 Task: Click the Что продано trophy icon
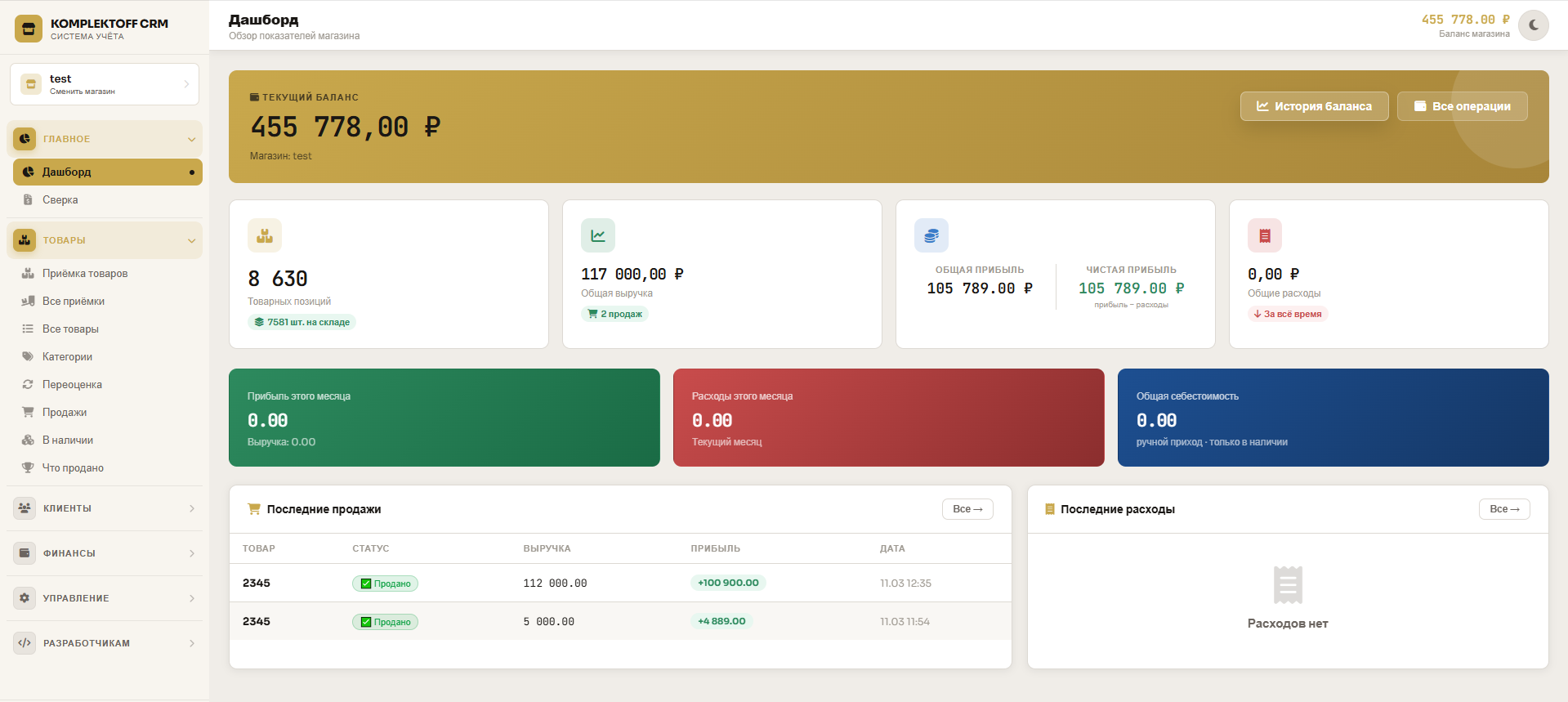coord(28,467)
